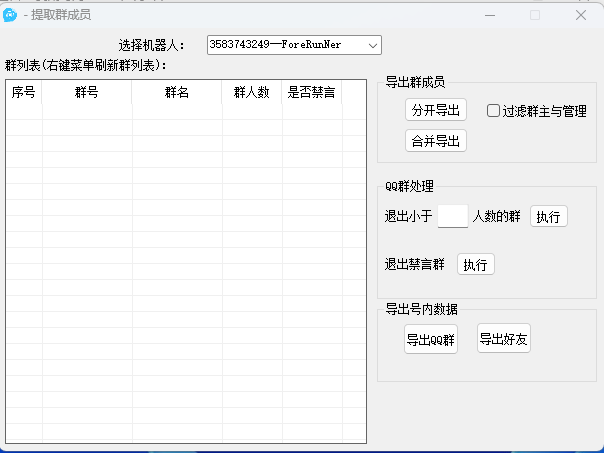The width and height of the screenshot is (604, 453).
Task: Sort list by 群人数 column header
Action: 252,93
